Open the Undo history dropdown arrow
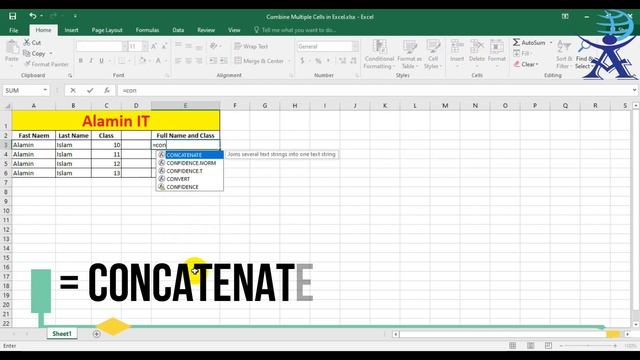Screen dimensions: 640x360 [x=42, y=16]
